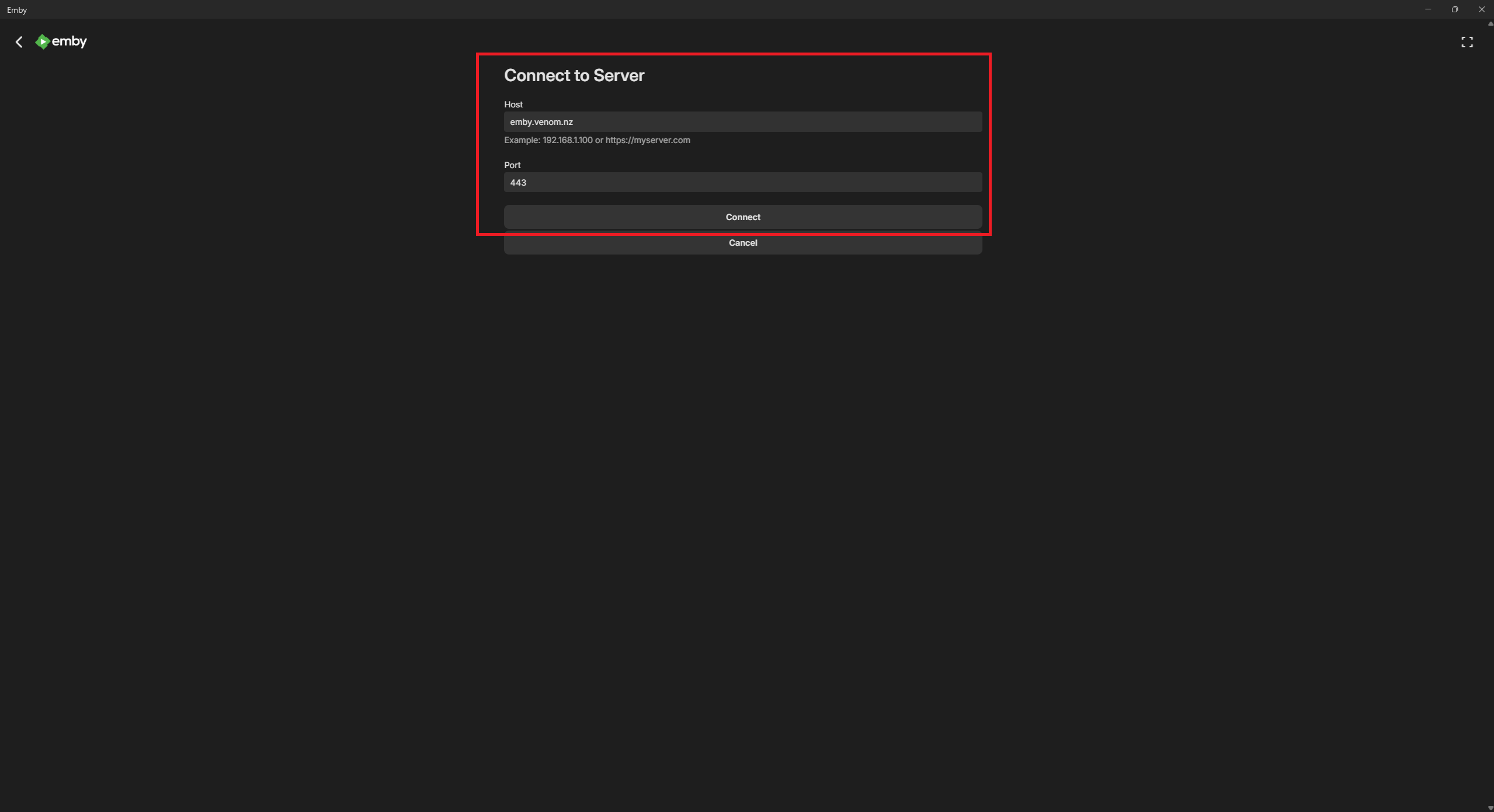Image resolution: width=1494 pixels, height=812 pixels.
Task: Click the back arrow icon
Action: tap(19, 42)
